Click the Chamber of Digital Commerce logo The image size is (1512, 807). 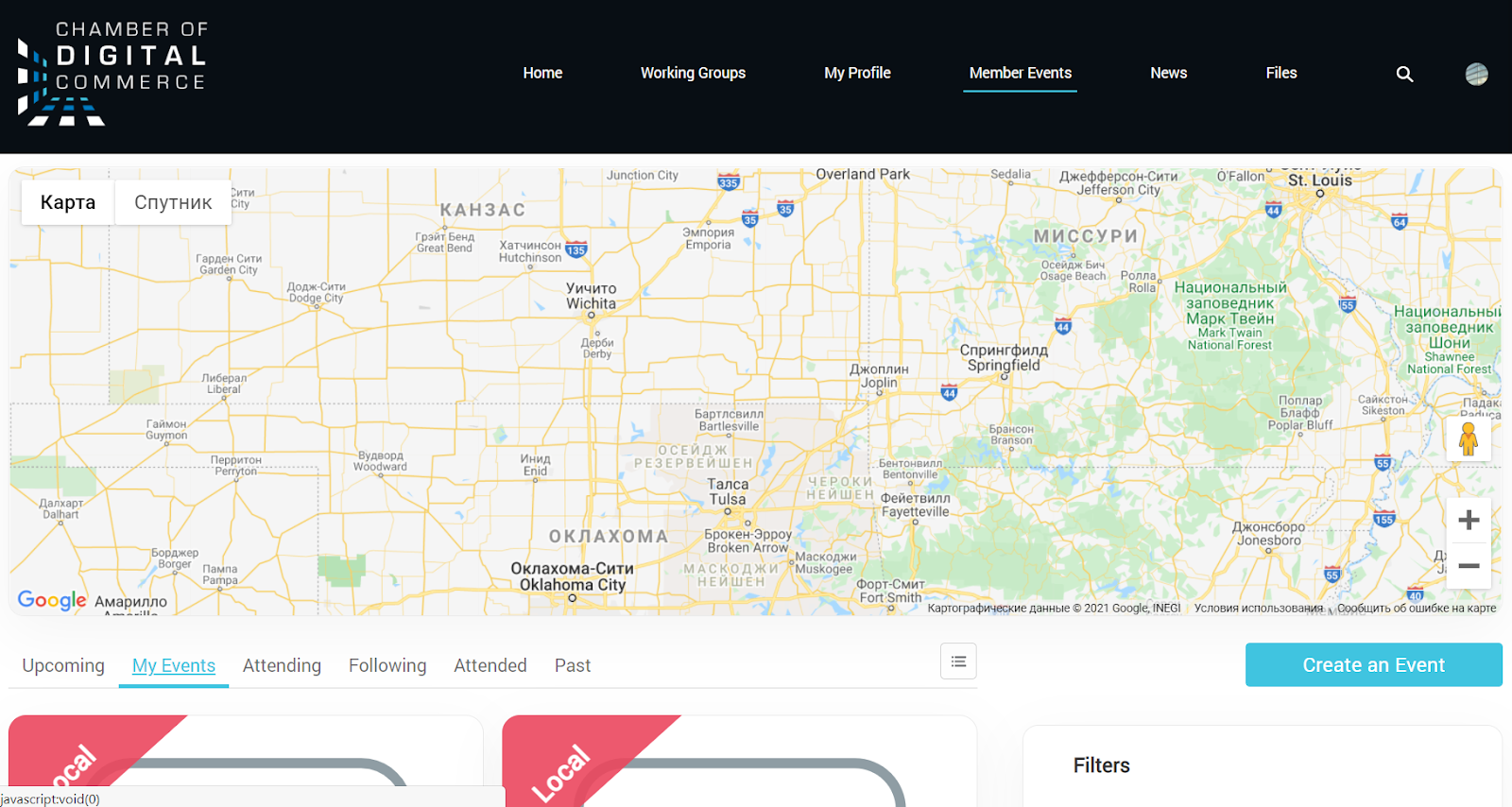tap(112, 73)
